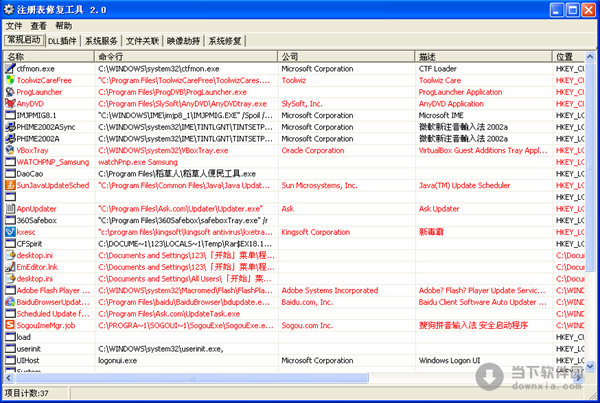Open the 查看 menu
The image size is (600, 403).
(x=38, y=25)
